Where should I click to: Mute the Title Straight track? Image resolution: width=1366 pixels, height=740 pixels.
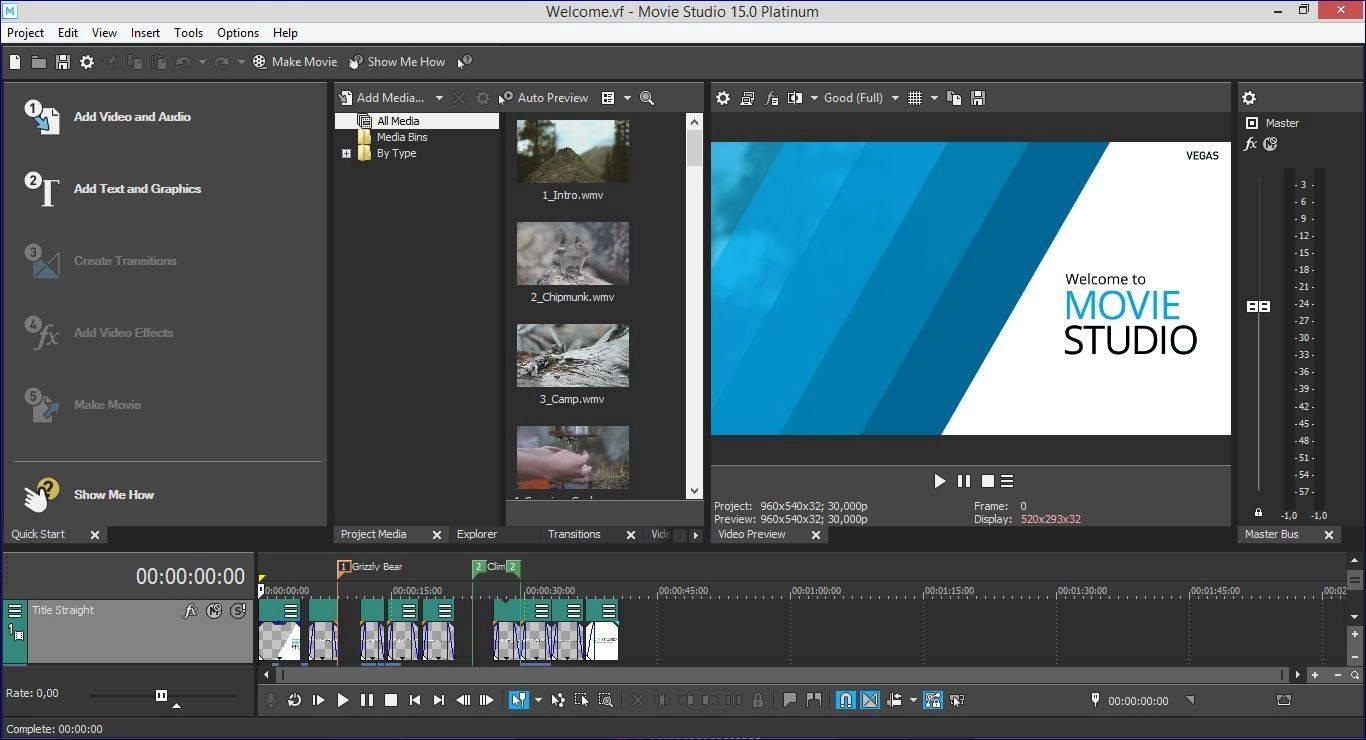pos(214,610)
